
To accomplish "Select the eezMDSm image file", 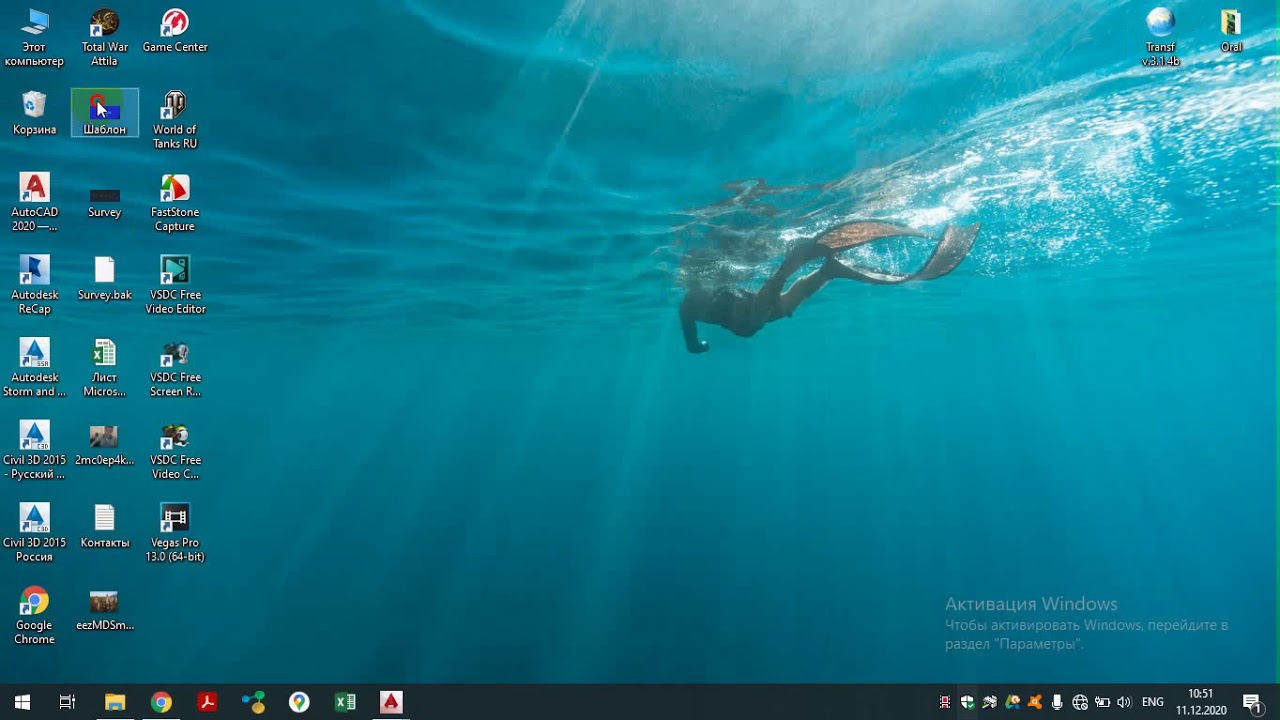I will pyautogui.click(x=104, y=609).
